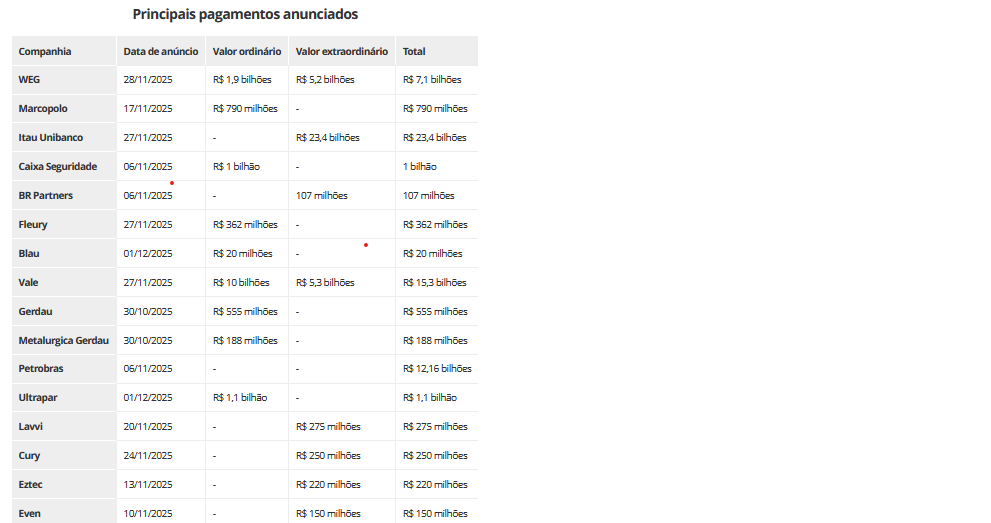The width and height of the screenshot is (991, 523).
Task: Select the Valor ordinário column header
Action: click(x=247, y=51)
